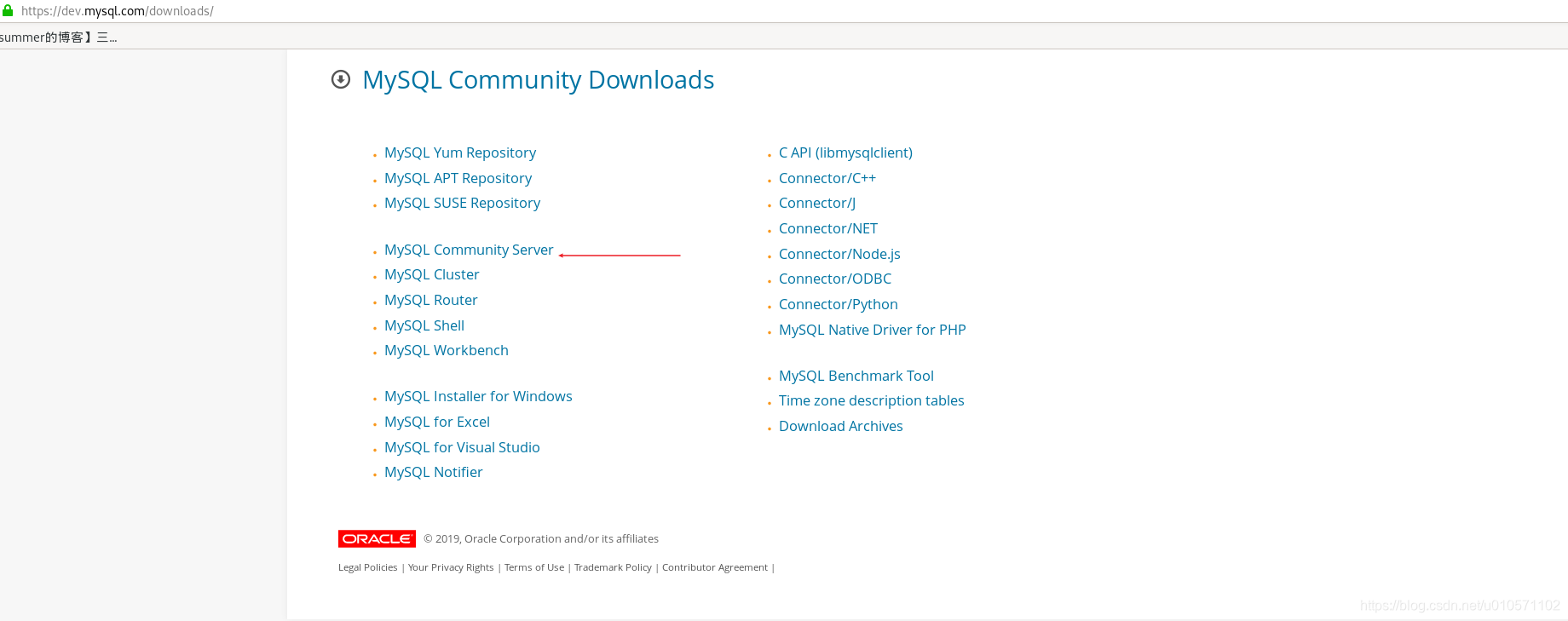Open the summer的博客 bookmark
This screenshot has width=1568, height=621.
pos(58,37)
